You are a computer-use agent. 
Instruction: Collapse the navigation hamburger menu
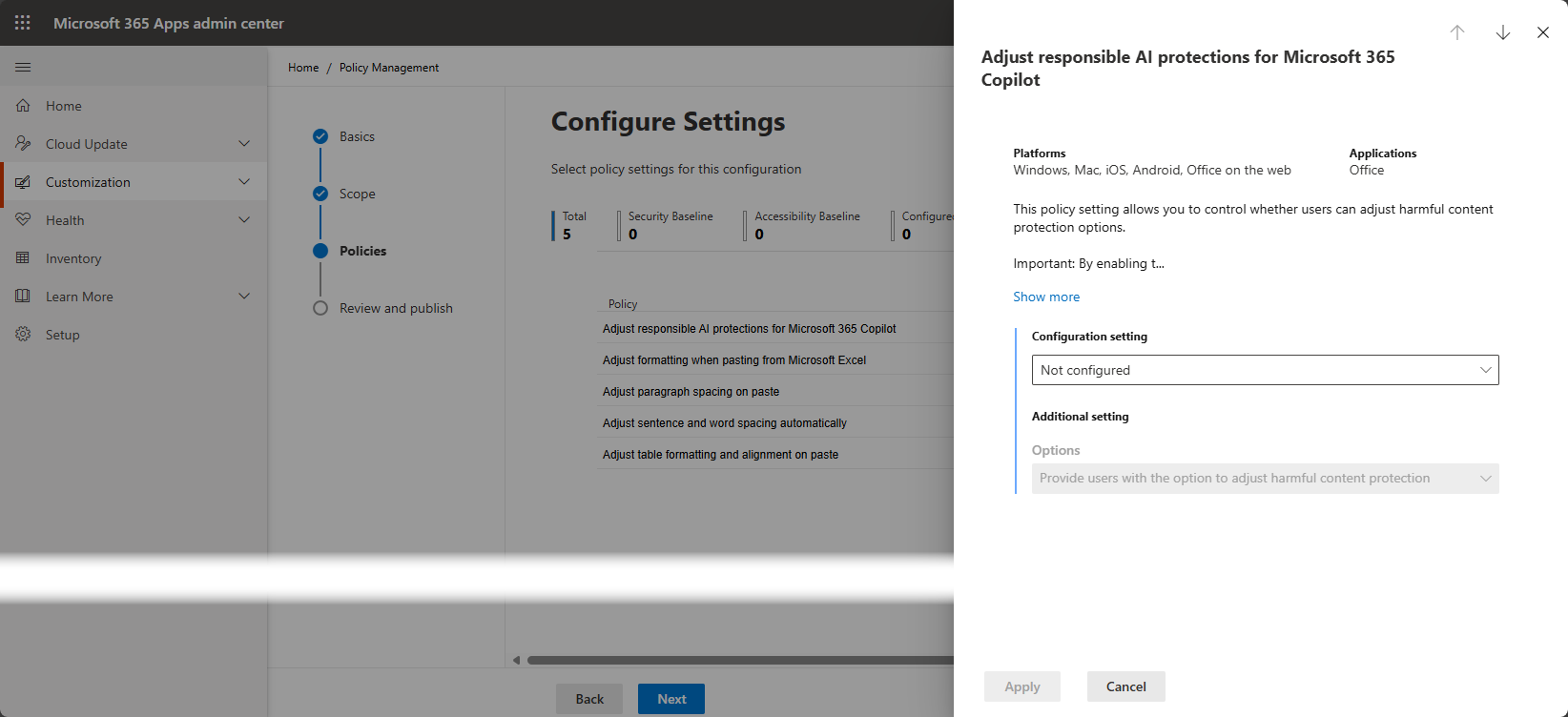tap(23, 67)
